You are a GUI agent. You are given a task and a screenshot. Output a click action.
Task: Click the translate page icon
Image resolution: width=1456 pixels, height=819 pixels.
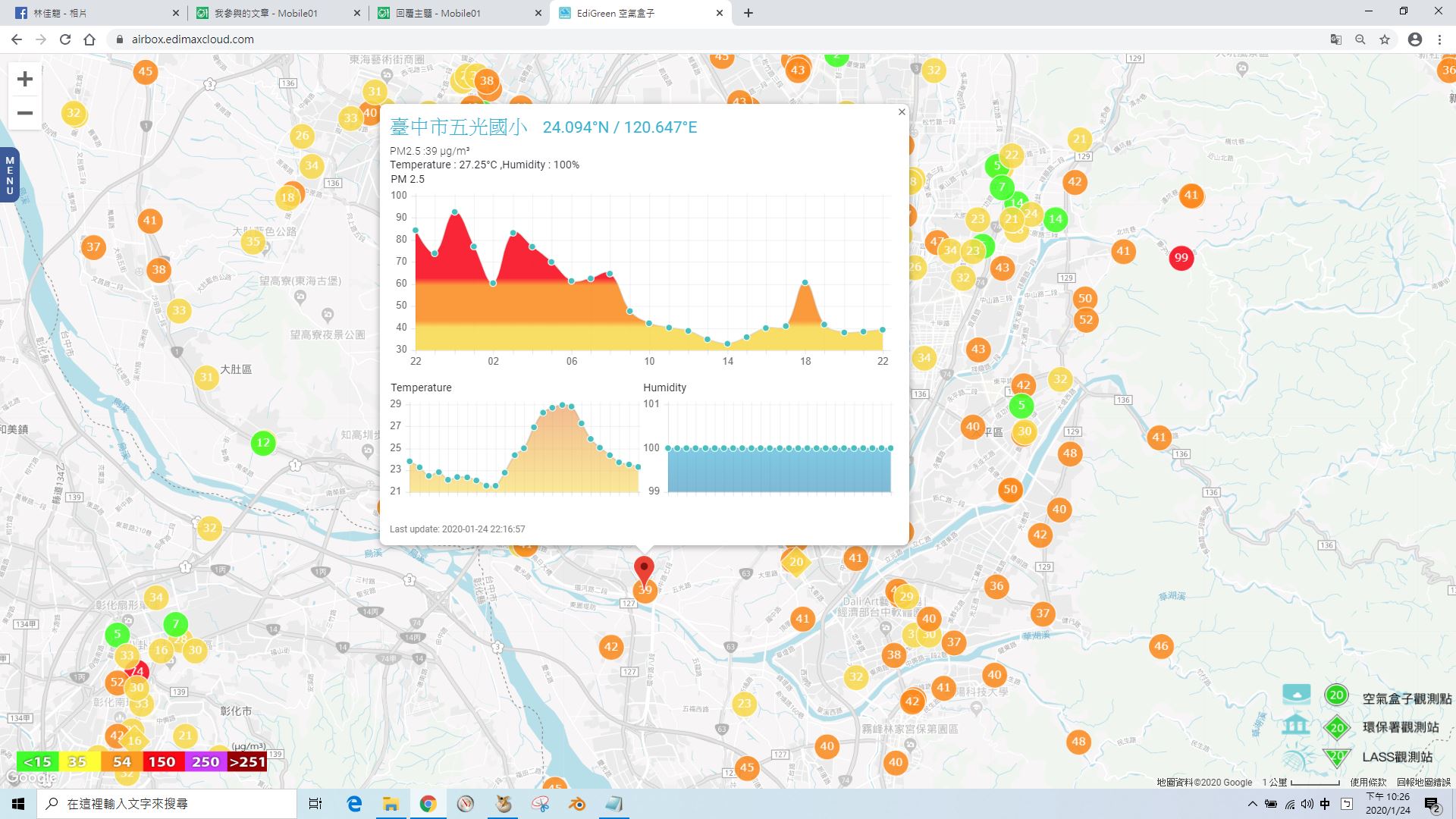(x=1335, y=39)
